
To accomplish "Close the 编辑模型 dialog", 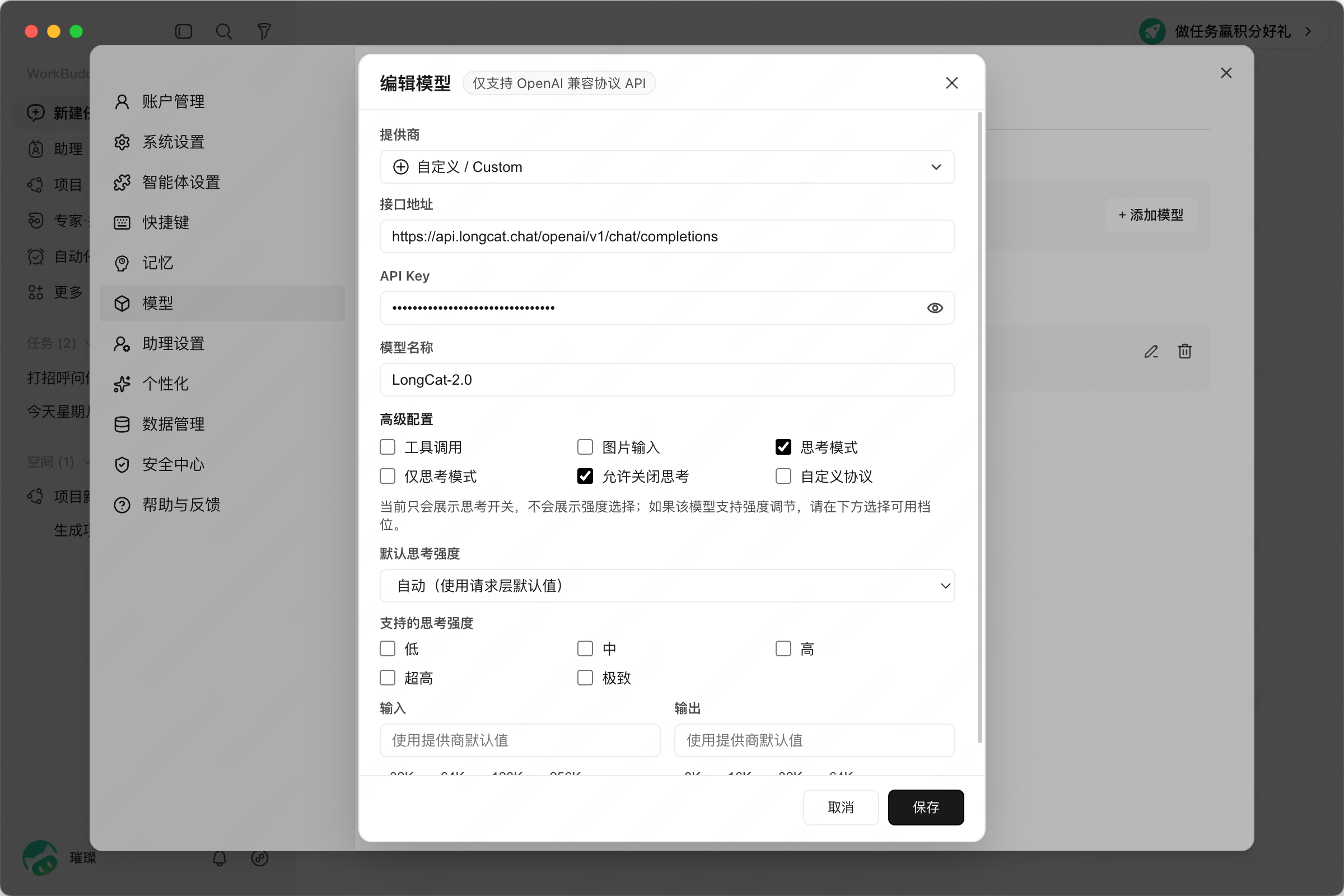I will (x=951, y=83).
